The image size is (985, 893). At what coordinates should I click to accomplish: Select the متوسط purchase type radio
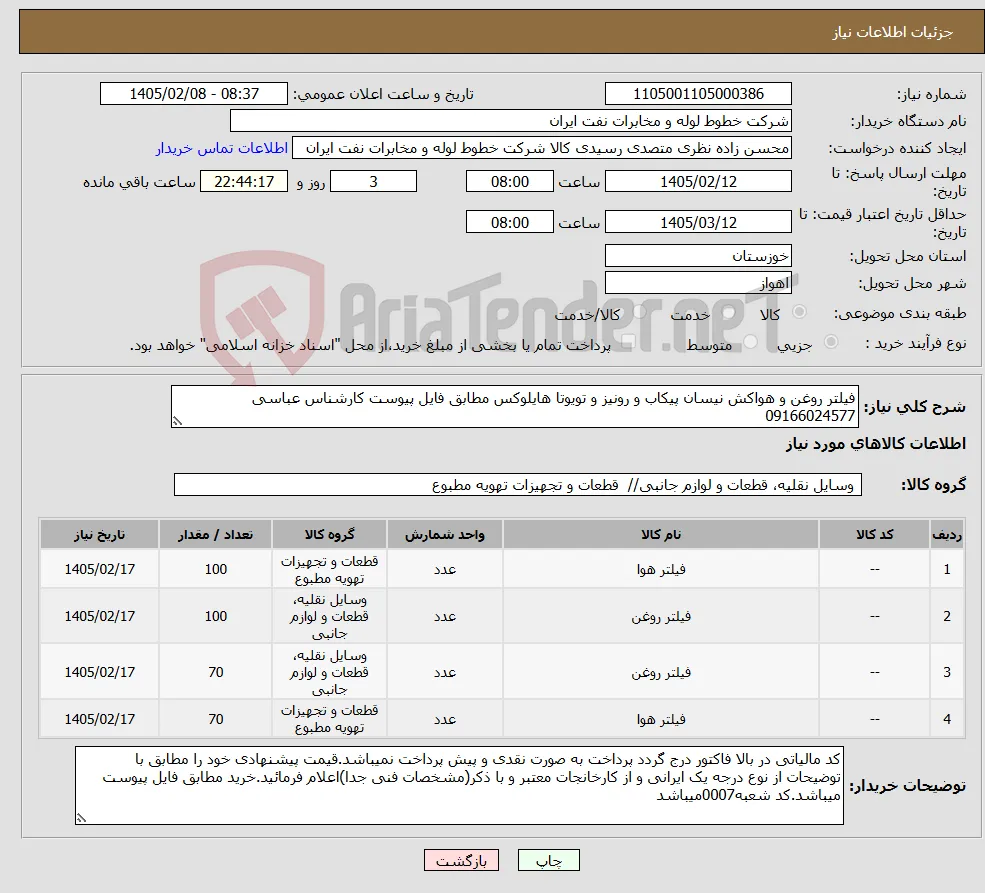pos(750,342)
